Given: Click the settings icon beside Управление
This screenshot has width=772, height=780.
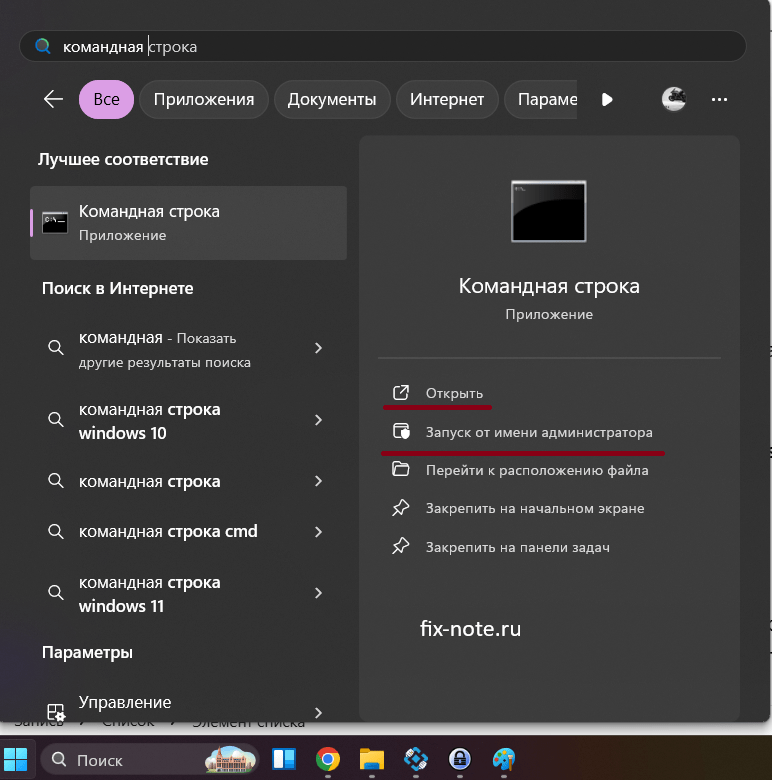Looking at the screenshot, I should [x=56, y=712].
